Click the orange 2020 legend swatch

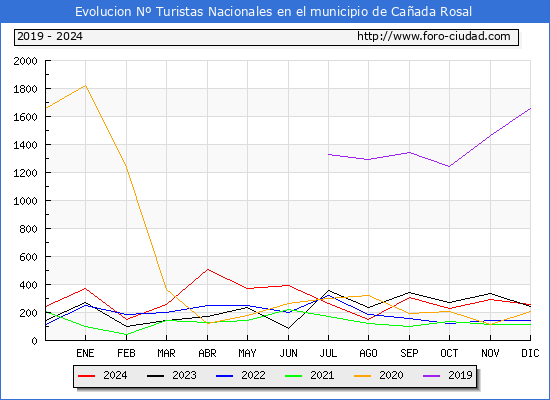[363, 376]
